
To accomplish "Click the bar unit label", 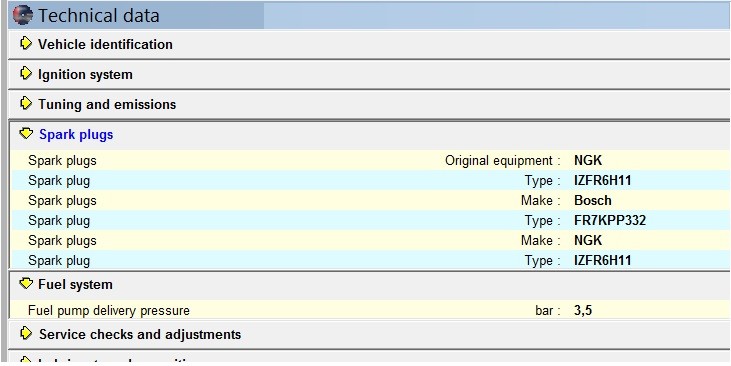I will [x=547, y=311].
